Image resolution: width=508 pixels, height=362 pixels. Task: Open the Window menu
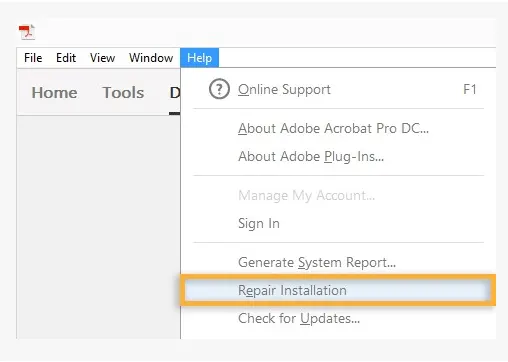pos(151,58)
